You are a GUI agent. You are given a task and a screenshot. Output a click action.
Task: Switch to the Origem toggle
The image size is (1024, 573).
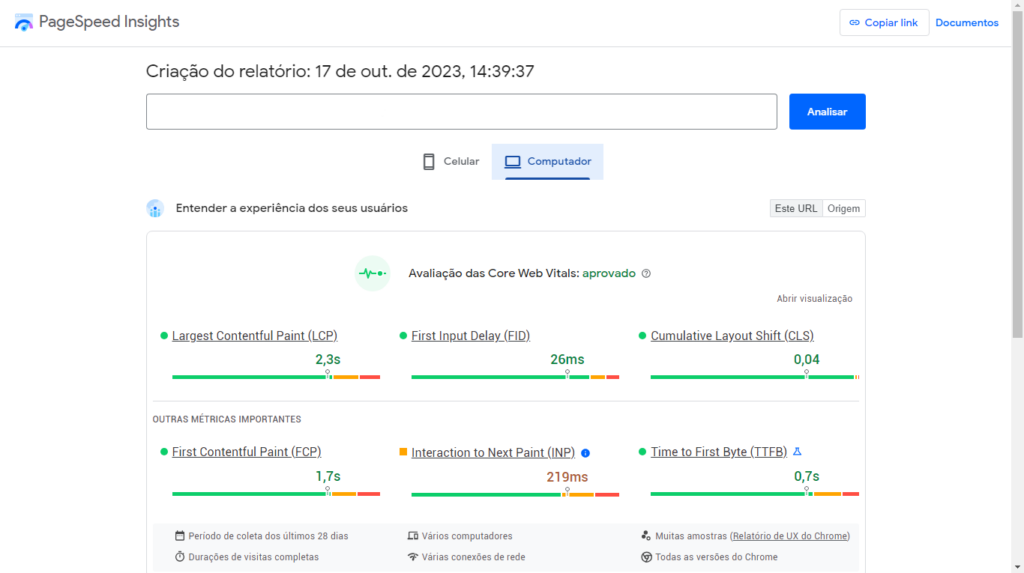point(844,208)
